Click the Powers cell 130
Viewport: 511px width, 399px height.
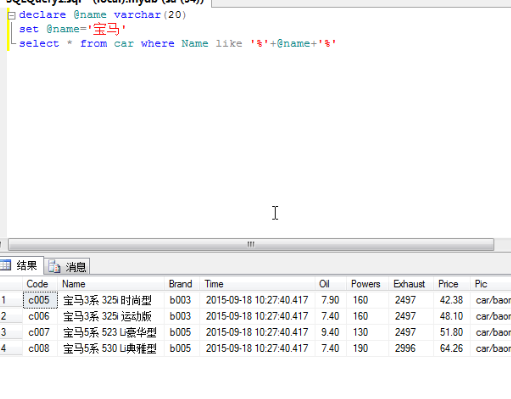(367, 332)
